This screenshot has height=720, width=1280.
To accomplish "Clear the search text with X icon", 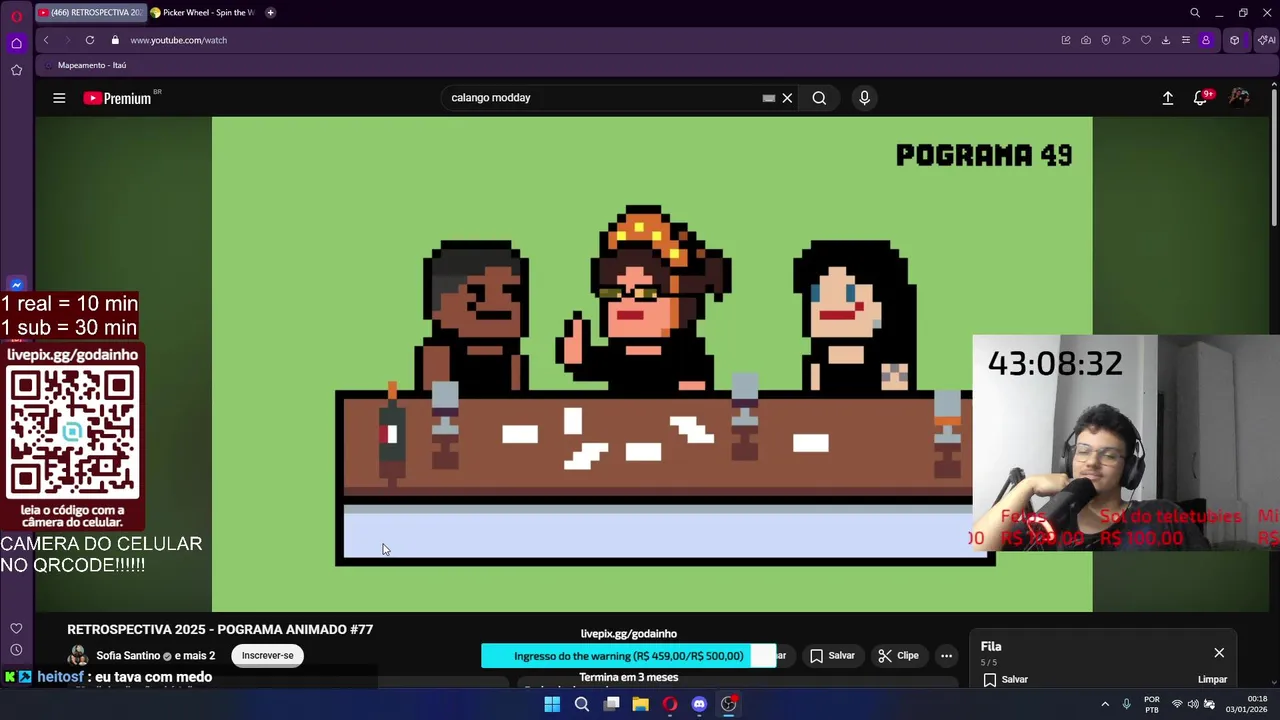I will click(787, 98).
